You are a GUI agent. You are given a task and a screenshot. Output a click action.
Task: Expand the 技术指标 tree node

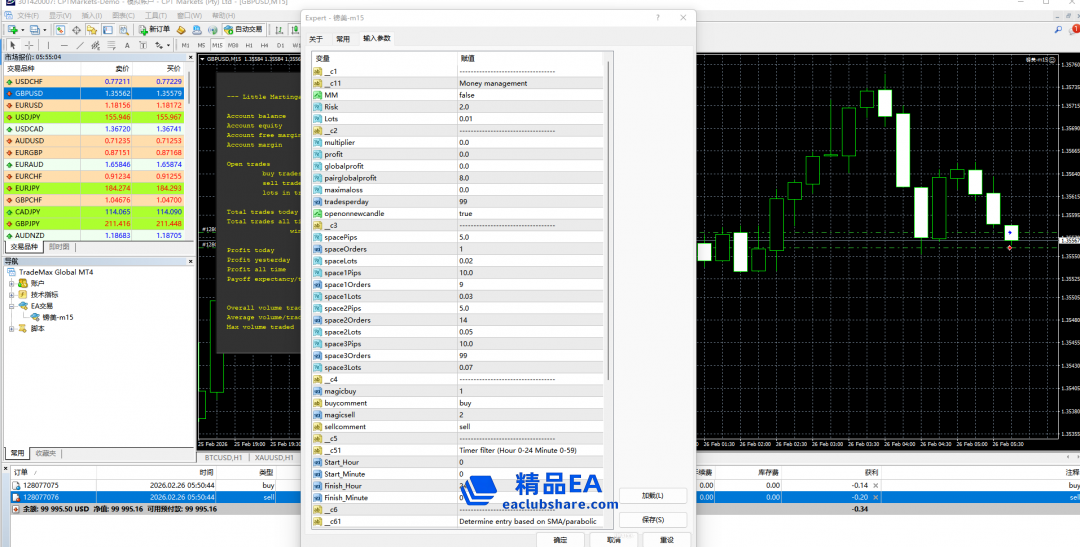(x=12, y=295)
